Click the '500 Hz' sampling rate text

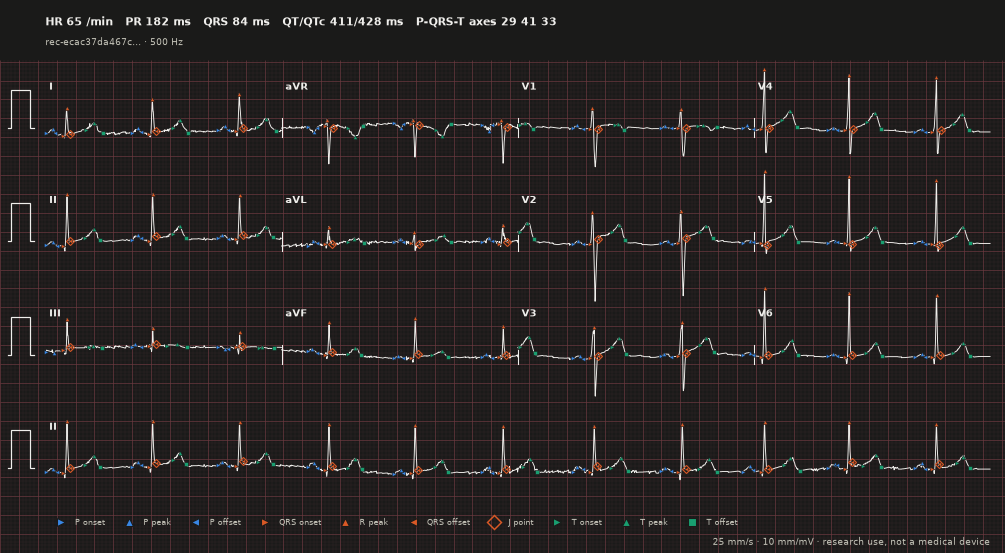coord(167,42)
